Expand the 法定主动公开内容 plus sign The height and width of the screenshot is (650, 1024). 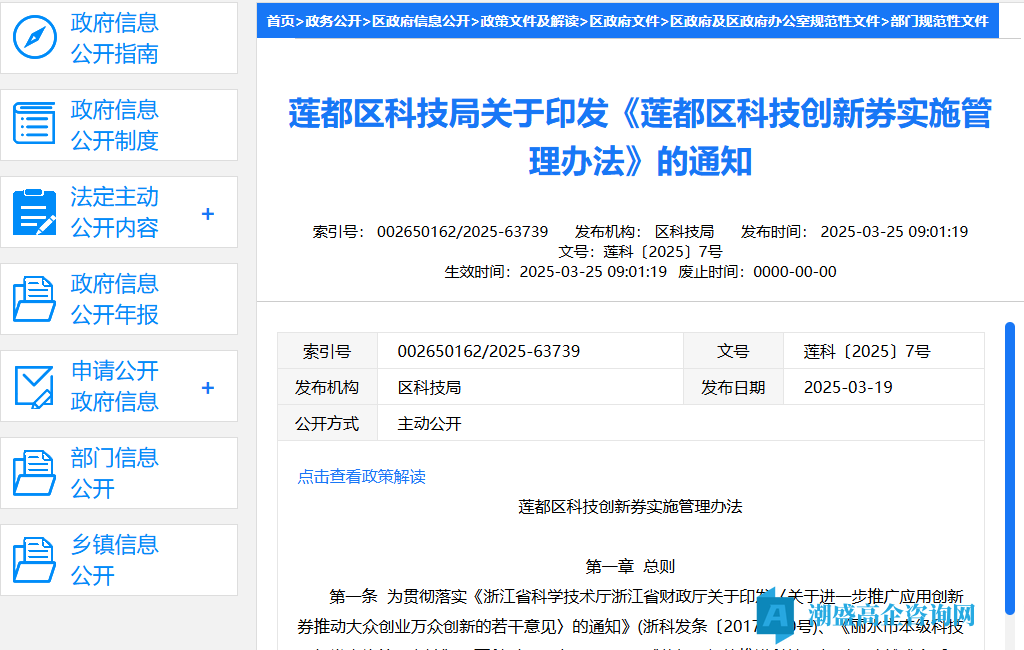[208, 213]
